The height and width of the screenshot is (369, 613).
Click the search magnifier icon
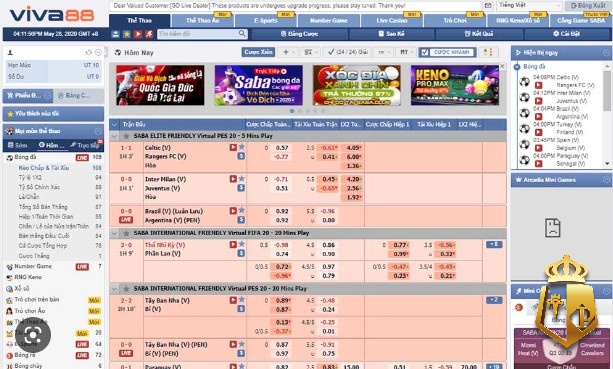[x=242, y=34]
